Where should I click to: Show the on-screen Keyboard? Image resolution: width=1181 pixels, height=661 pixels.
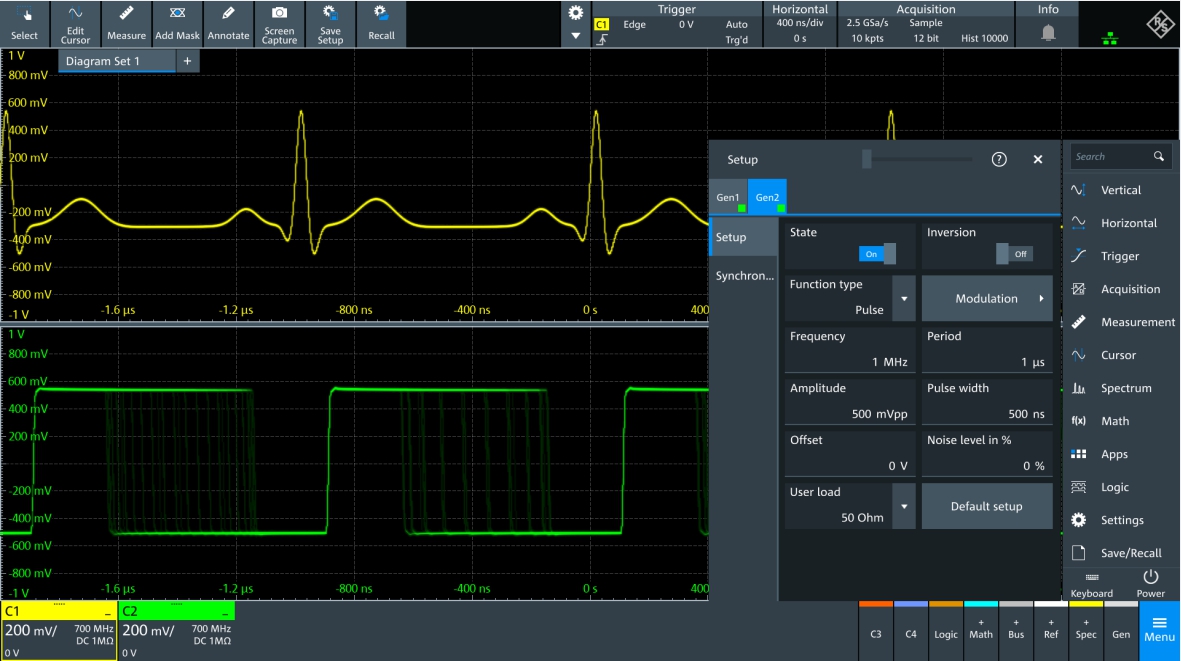click(1091, 585)
